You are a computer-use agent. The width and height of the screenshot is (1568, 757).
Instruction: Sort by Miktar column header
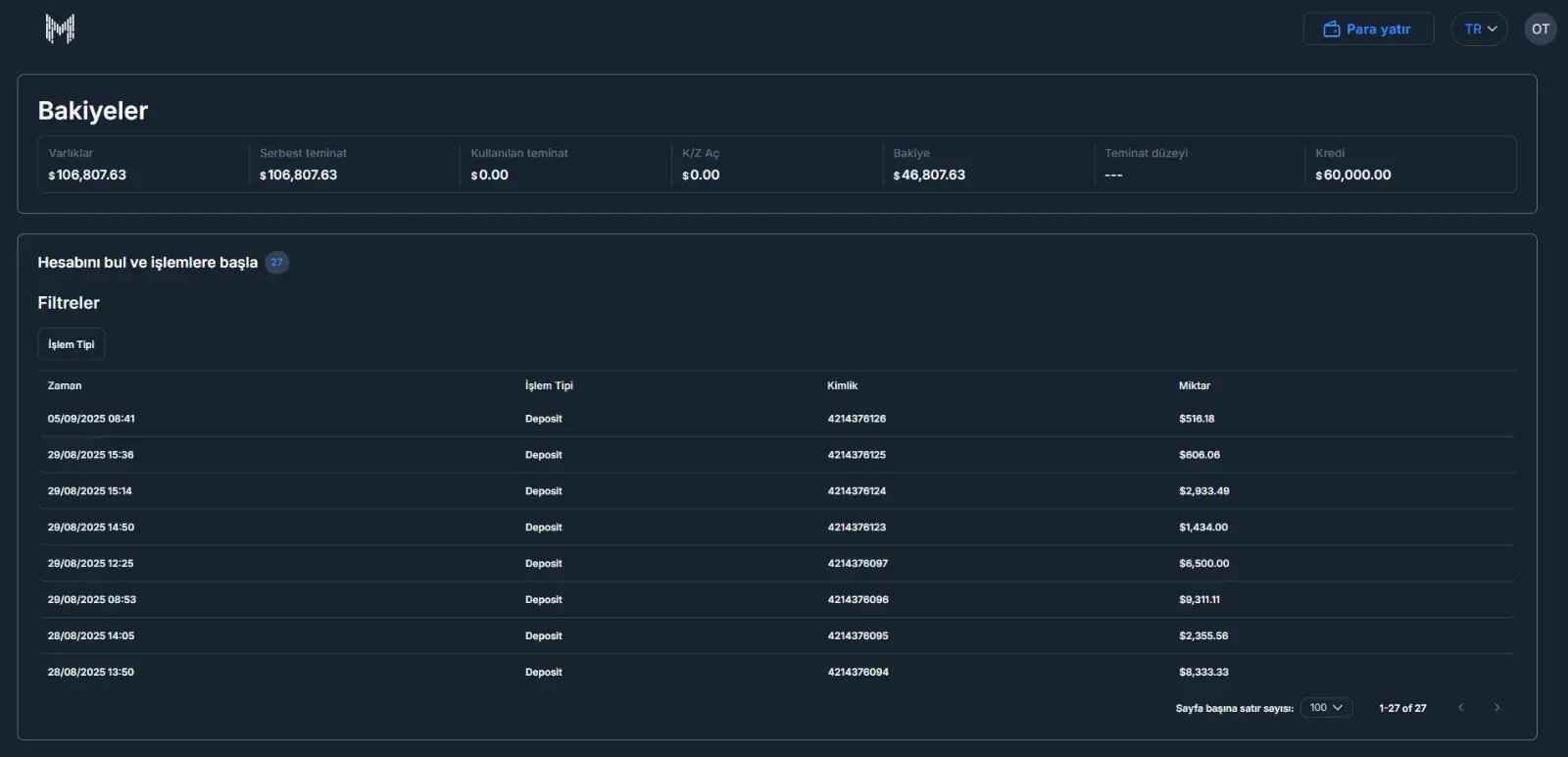pyautogui.click(x=1194, y=385)
